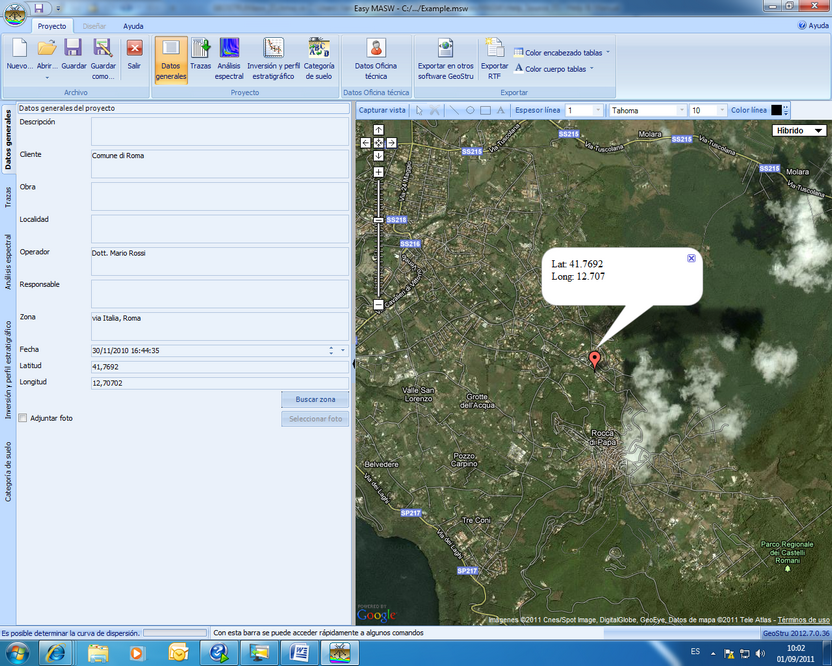
Task: Expand the Espesor línea dropdown
Action: tap(598, 110)
